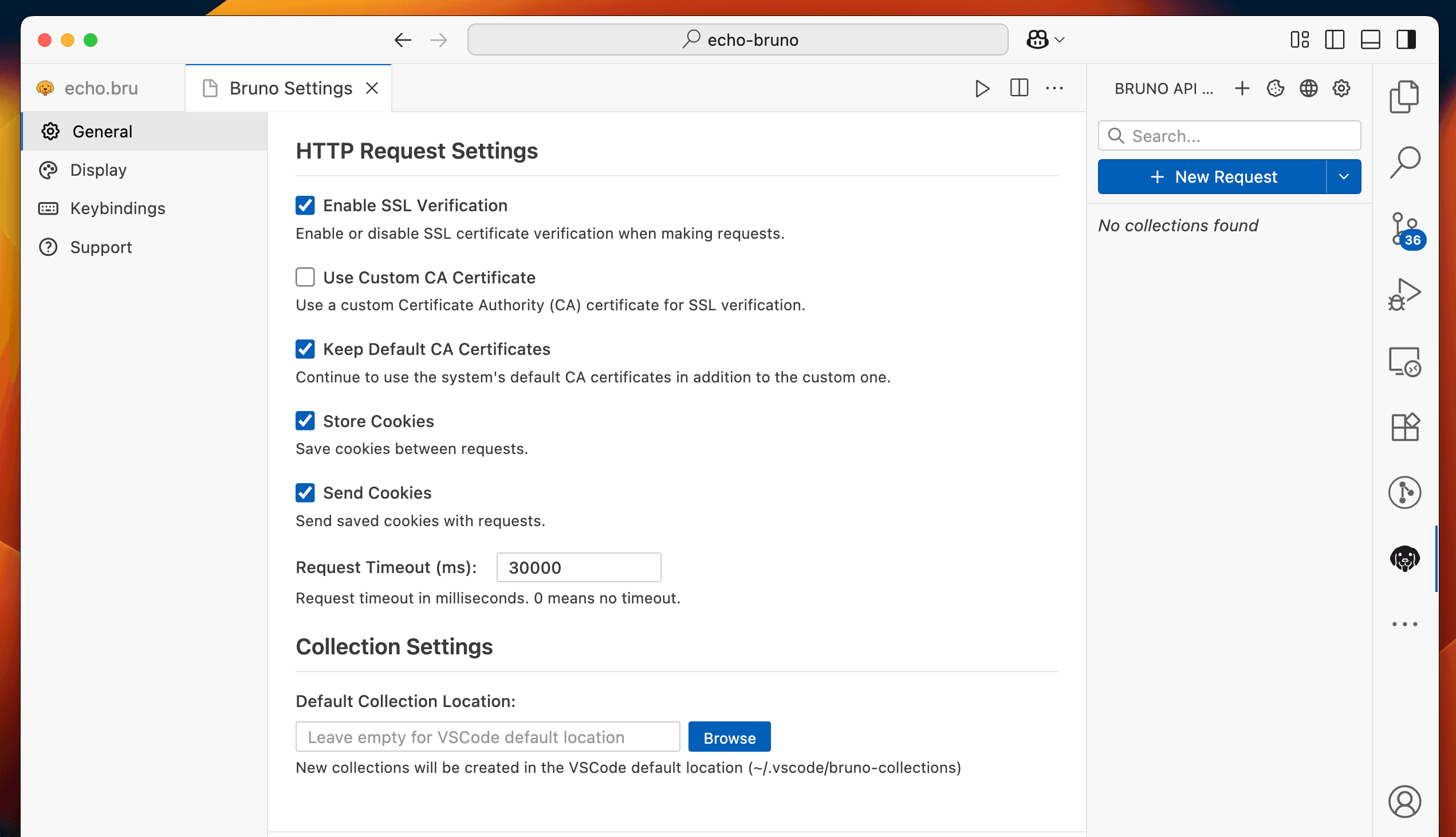Image resolution: width=1456 pixels, height=837 pixels.
Task: Switch to the Display settings section
Action: tap(99, 169)
